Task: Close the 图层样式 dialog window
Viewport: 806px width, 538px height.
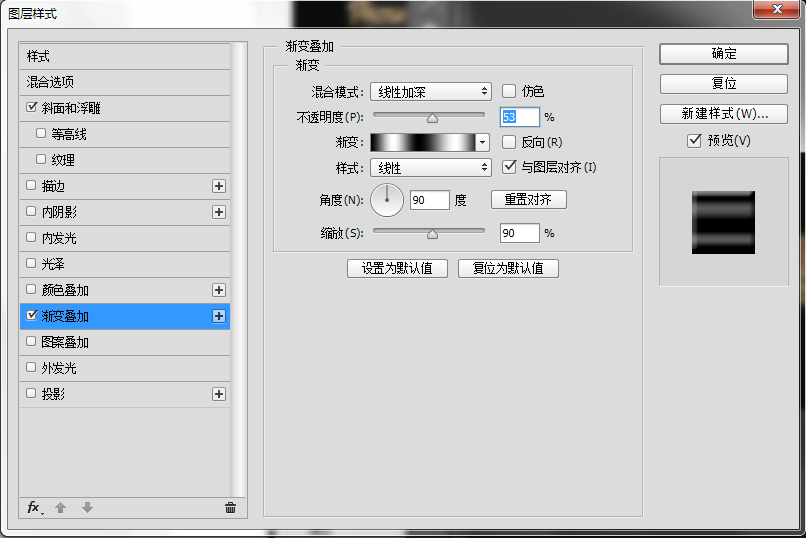Action: click(x=778, y=9)
